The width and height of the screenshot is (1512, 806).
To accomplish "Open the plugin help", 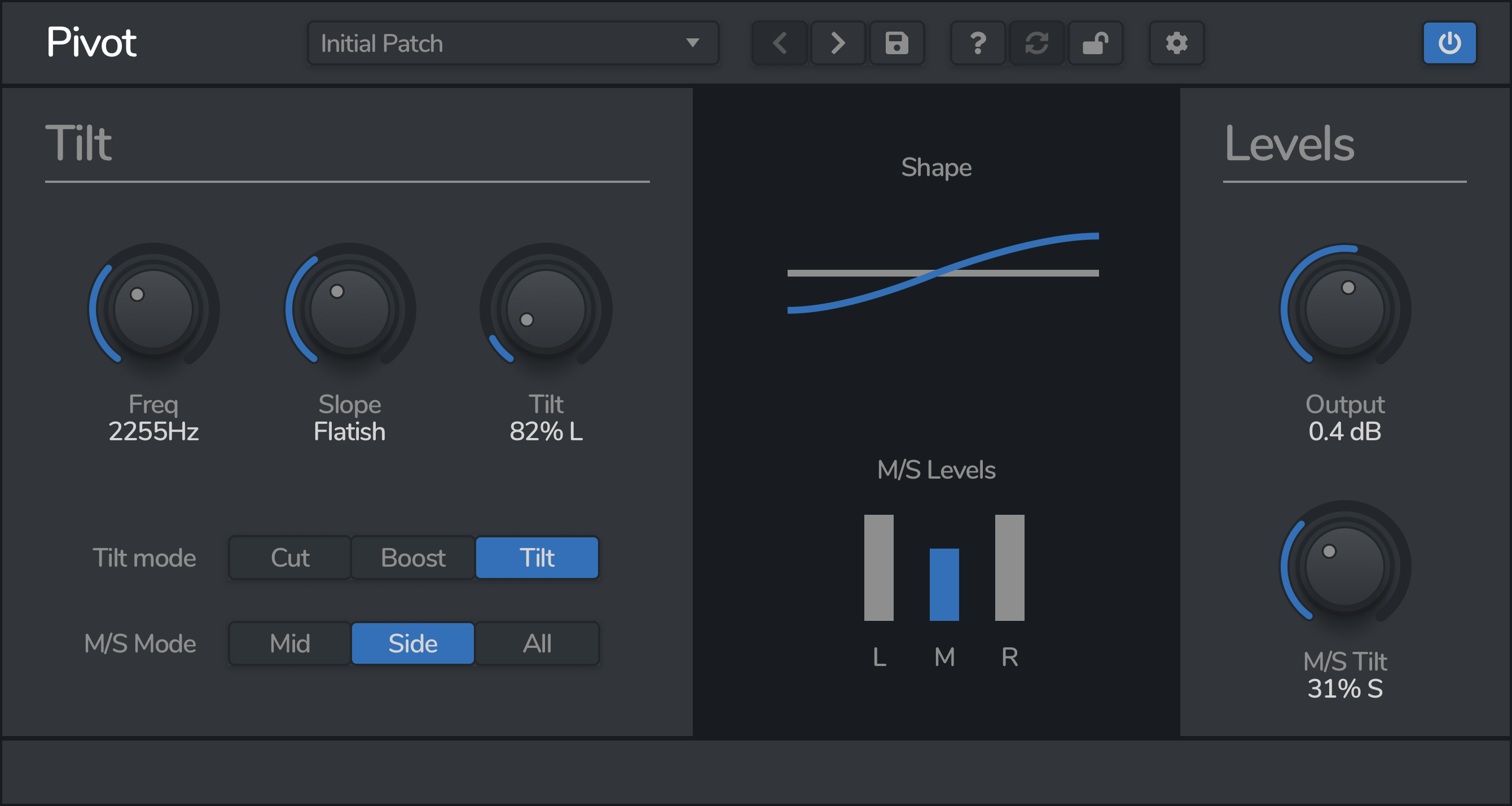I will pos(977,43).
